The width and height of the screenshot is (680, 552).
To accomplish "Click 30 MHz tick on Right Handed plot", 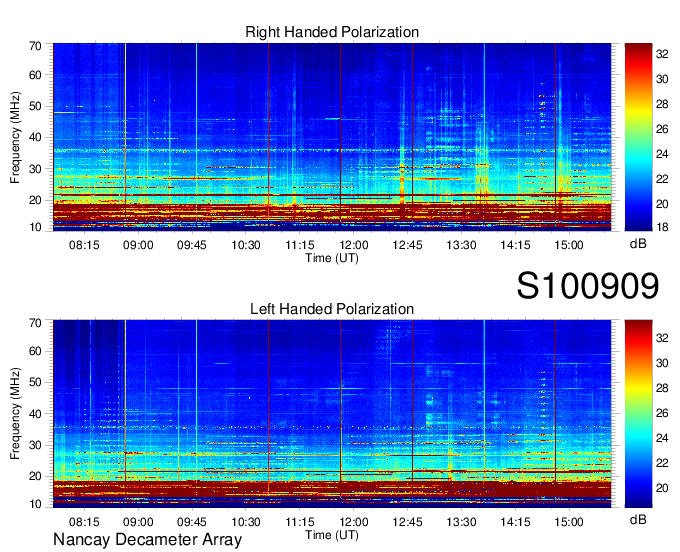I will click(x=35, y=169).
